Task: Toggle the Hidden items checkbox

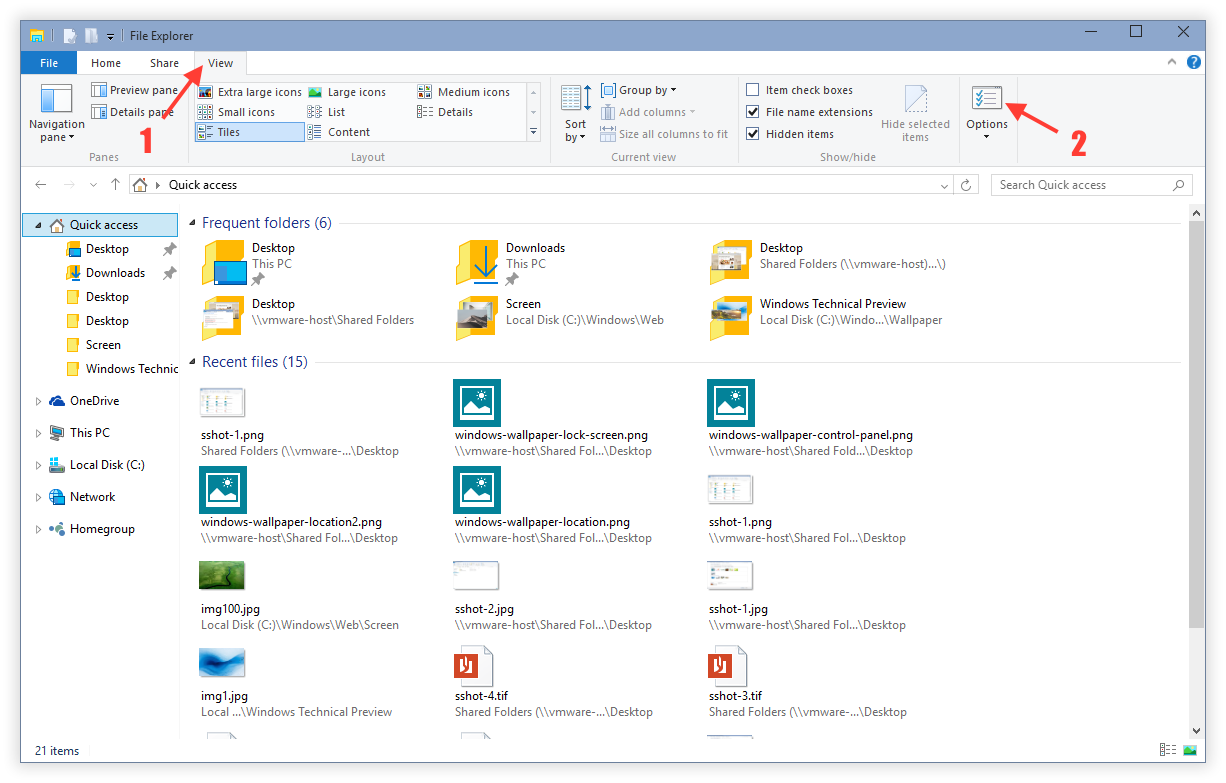Action: [x=753, y=134]
